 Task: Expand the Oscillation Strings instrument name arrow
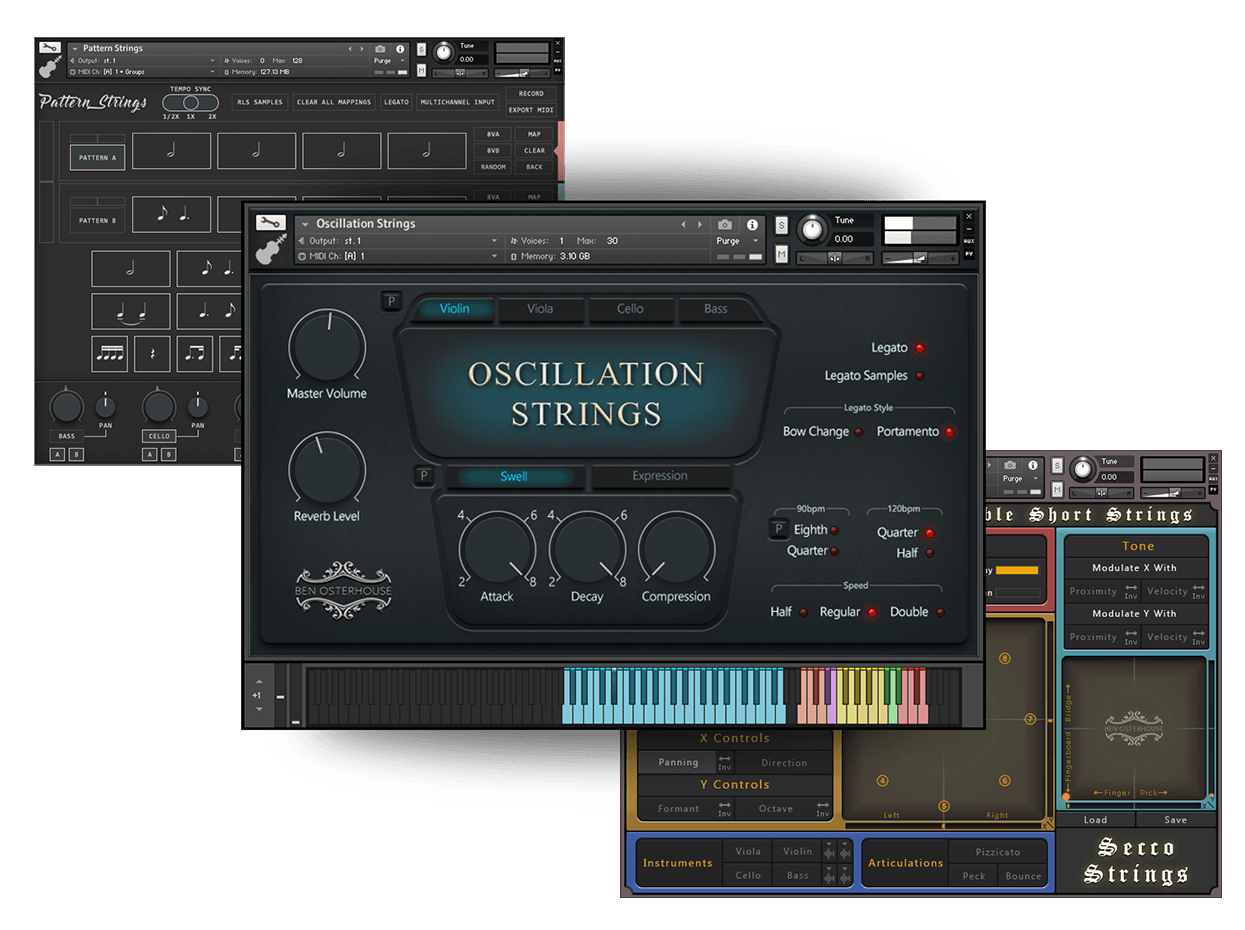tap(304, 224)
